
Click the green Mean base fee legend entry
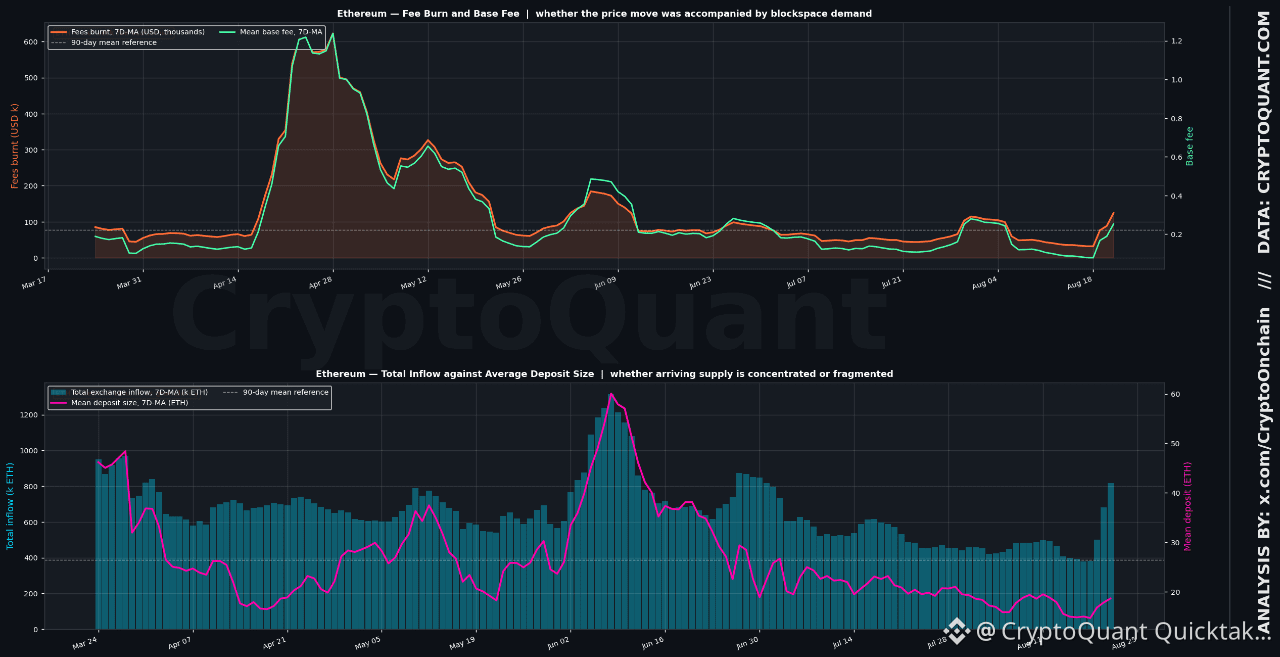tap(270, 32)
